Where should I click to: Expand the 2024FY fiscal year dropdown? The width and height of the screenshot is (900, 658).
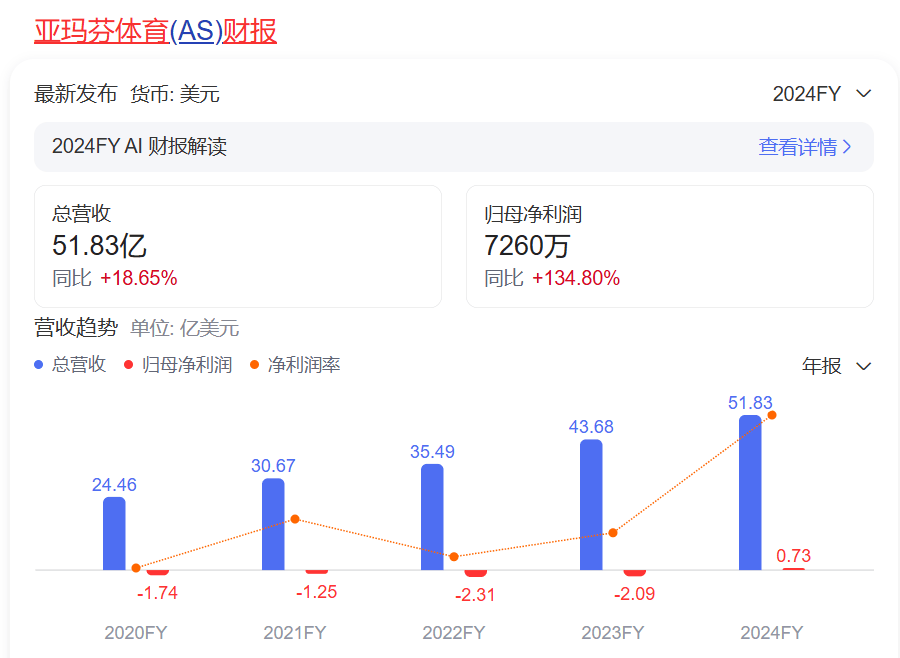click(x=822, y=94)
